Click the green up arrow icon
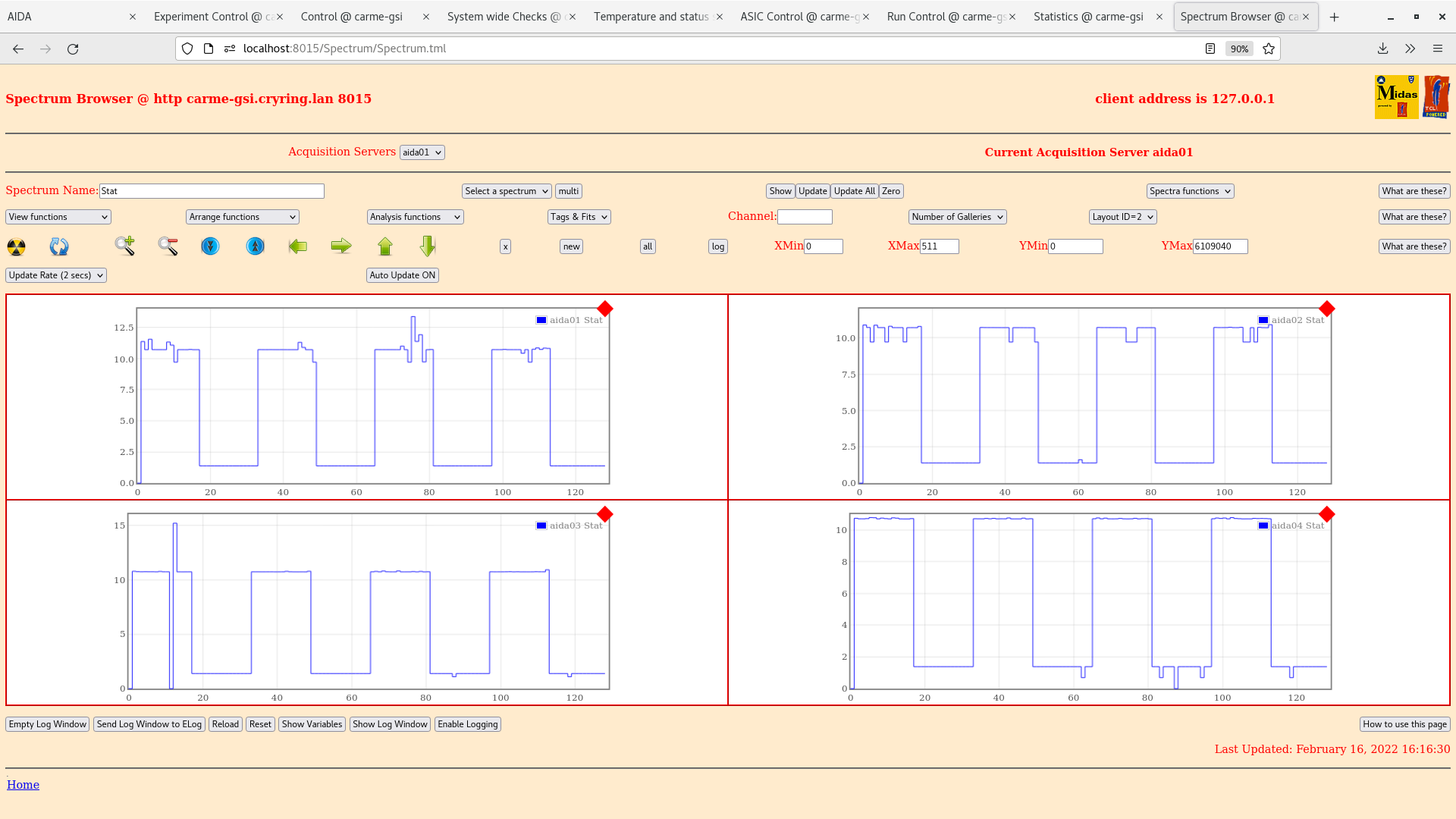 385,246
